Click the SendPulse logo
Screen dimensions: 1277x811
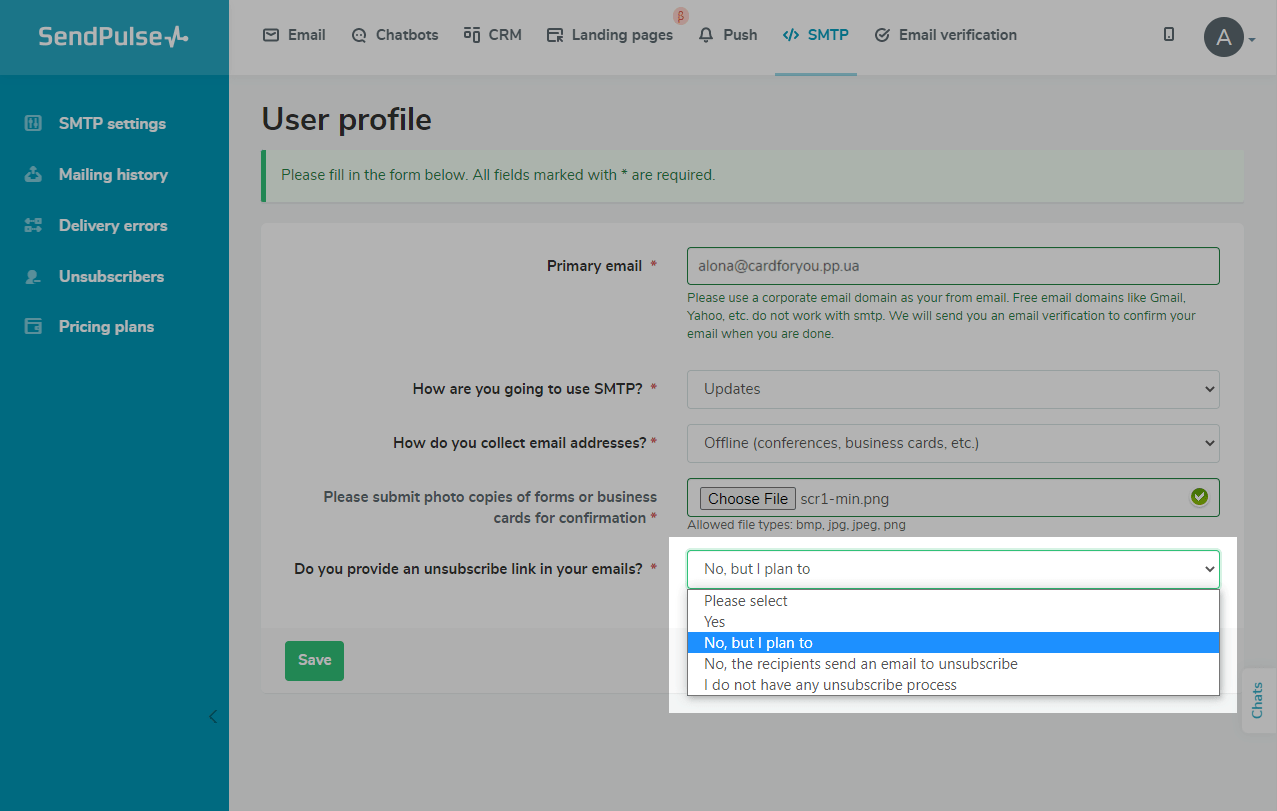point(113,37)
